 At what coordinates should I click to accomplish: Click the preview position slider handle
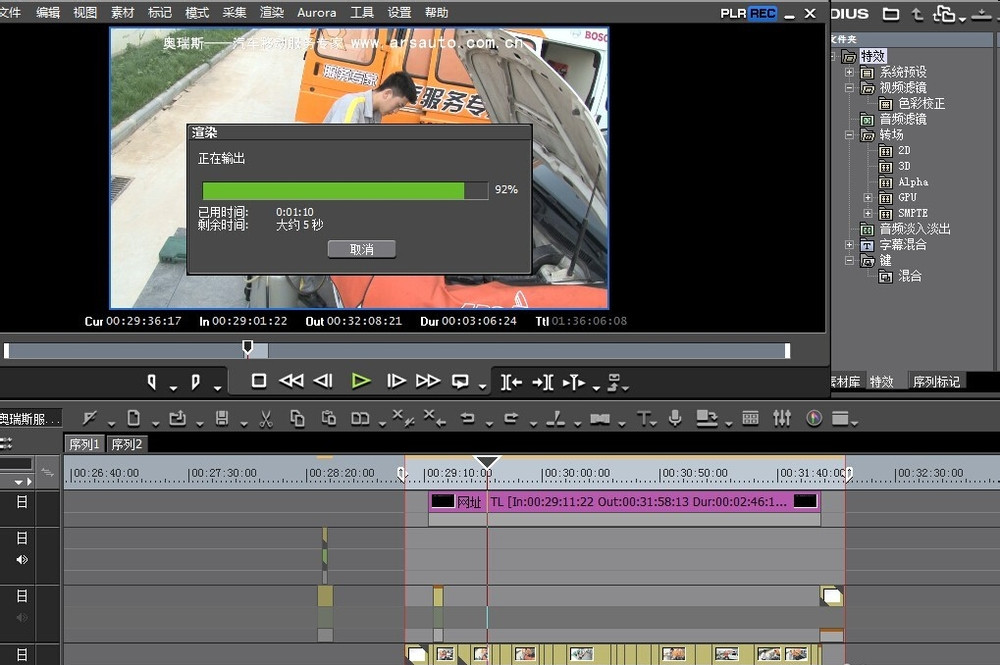(x=248, y=348)
